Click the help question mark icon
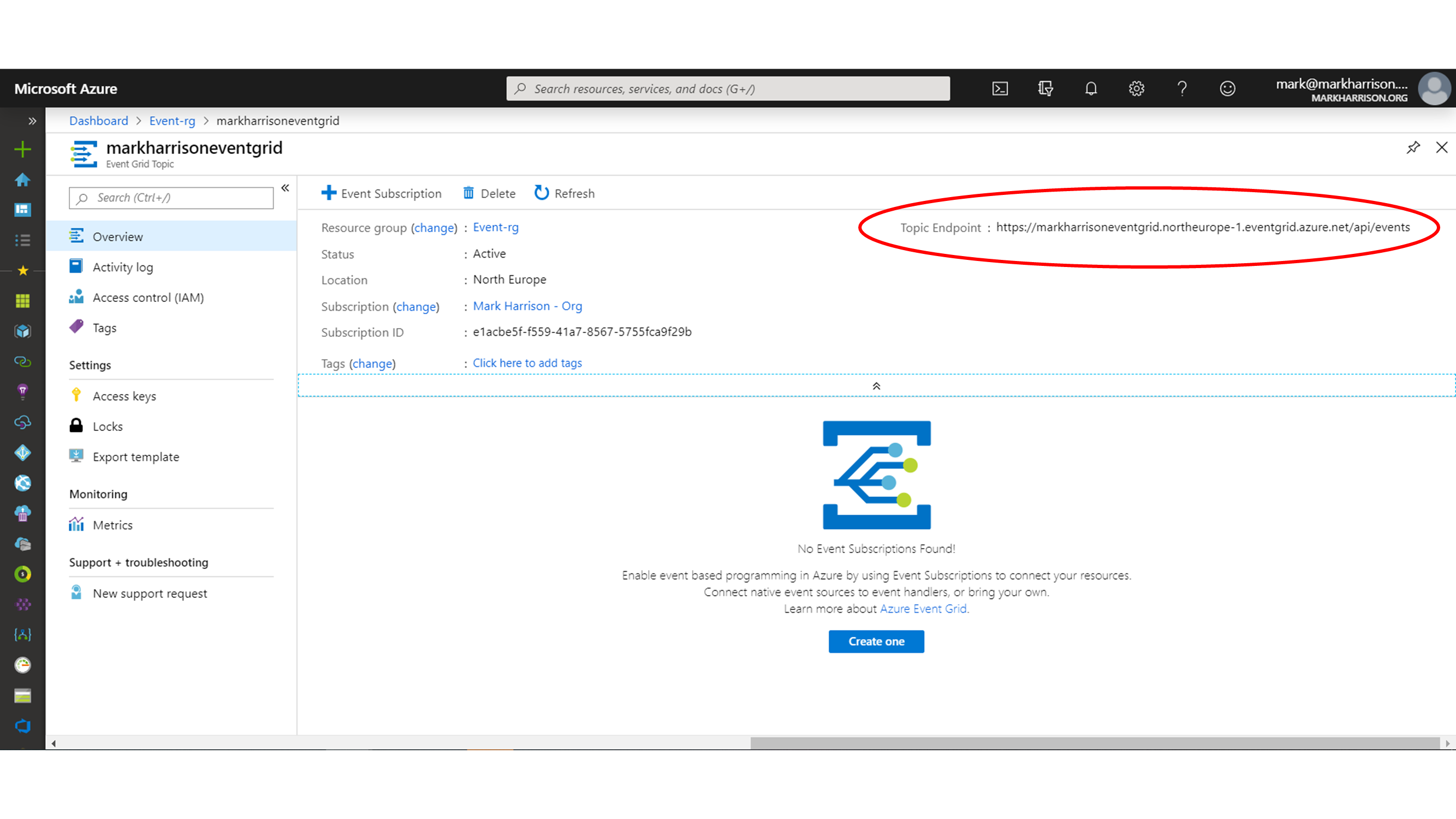The width and height of the screenshot is (1456, 819). [x=1182, y=89]
